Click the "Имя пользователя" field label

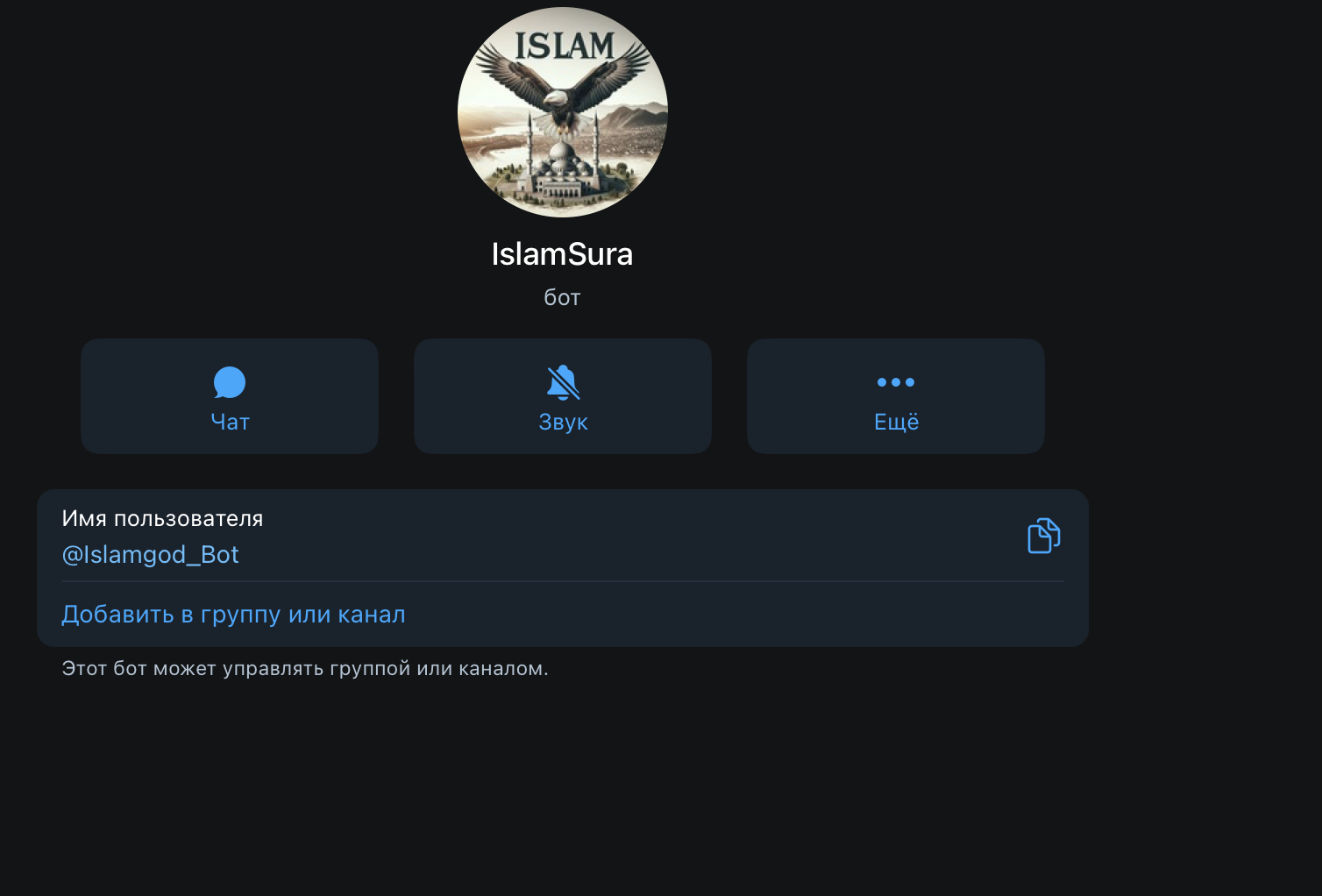click(162, 518)
